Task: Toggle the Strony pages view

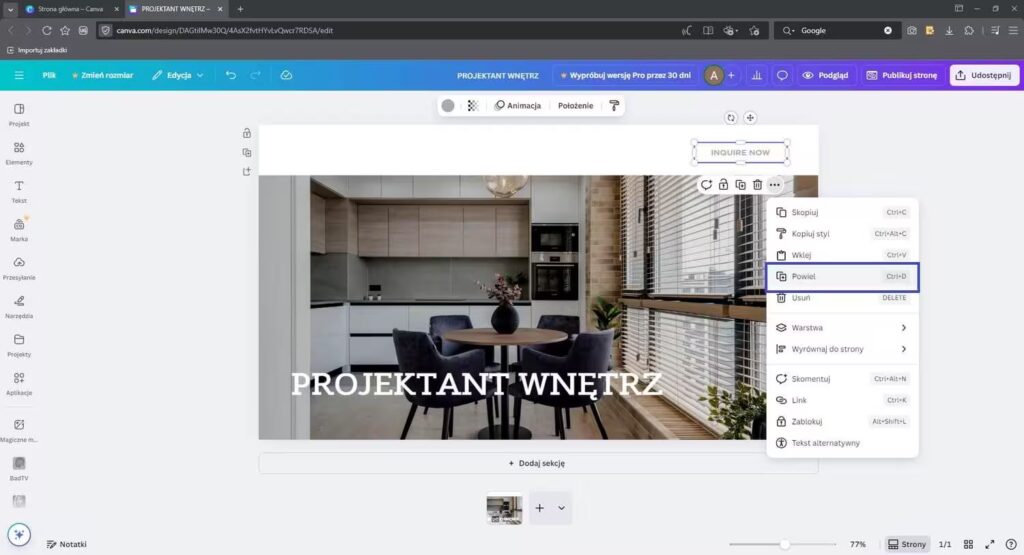Action: 907,544
